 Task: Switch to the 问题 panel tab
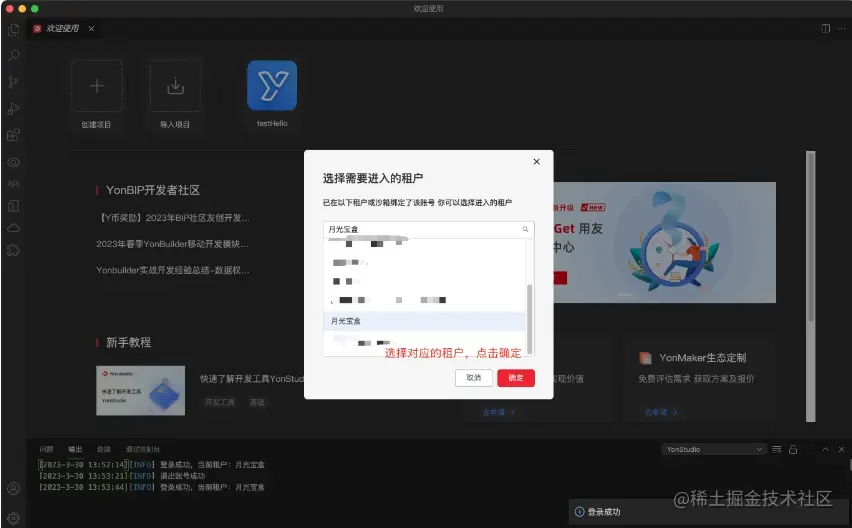[x=46, y=449]
